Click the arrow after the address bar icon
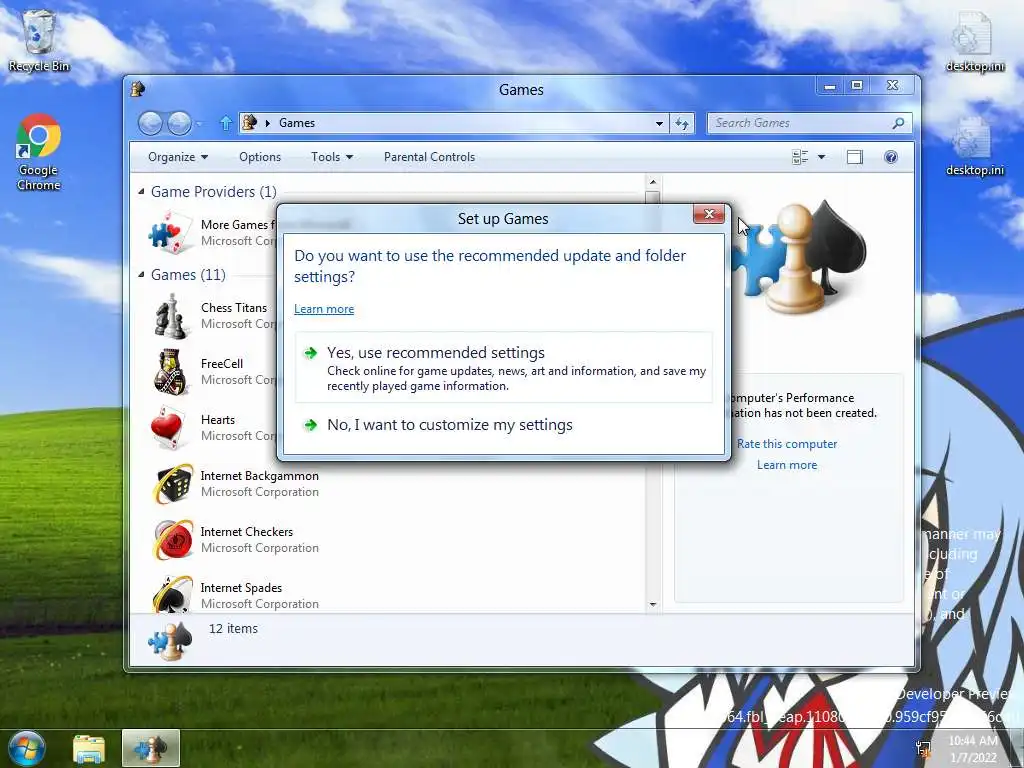 tap(267, 123)
